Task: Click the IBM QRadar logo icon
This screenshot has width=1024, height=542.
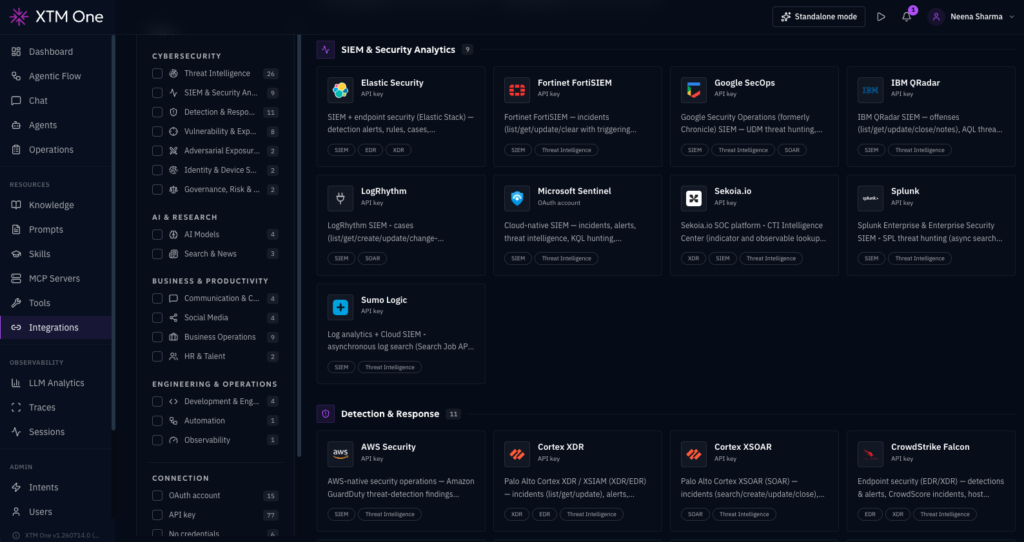Action: click(x=871, y=90)
